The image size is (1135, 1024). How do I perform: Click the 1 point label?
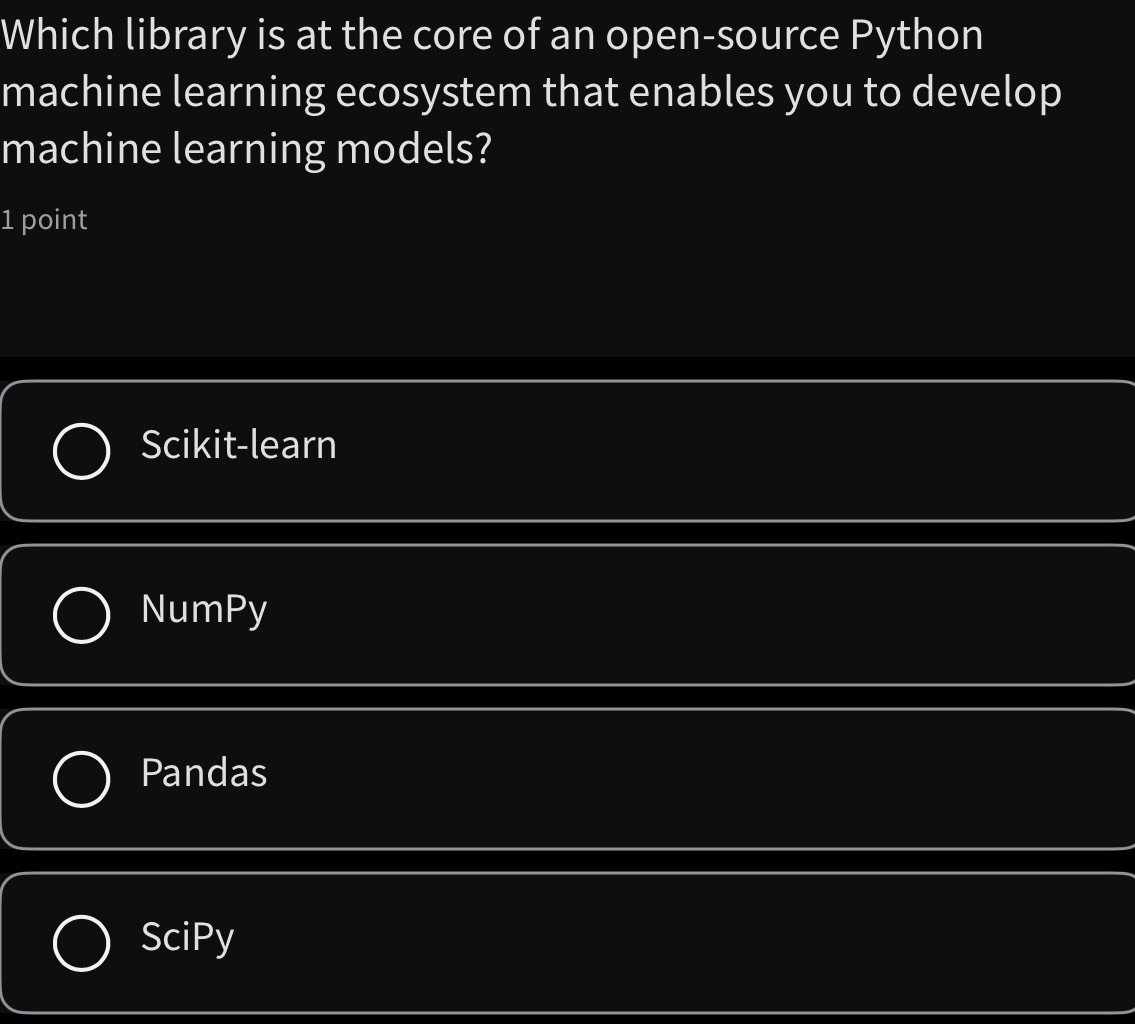(43, 219)
